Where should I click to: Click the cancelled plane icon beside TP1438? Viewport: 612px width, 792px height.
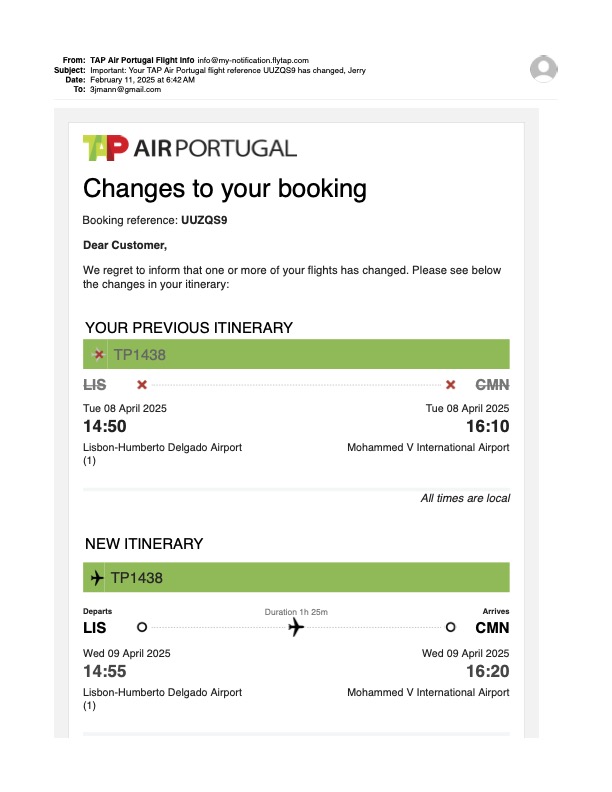pyautogui.click(x=98, y=354)
